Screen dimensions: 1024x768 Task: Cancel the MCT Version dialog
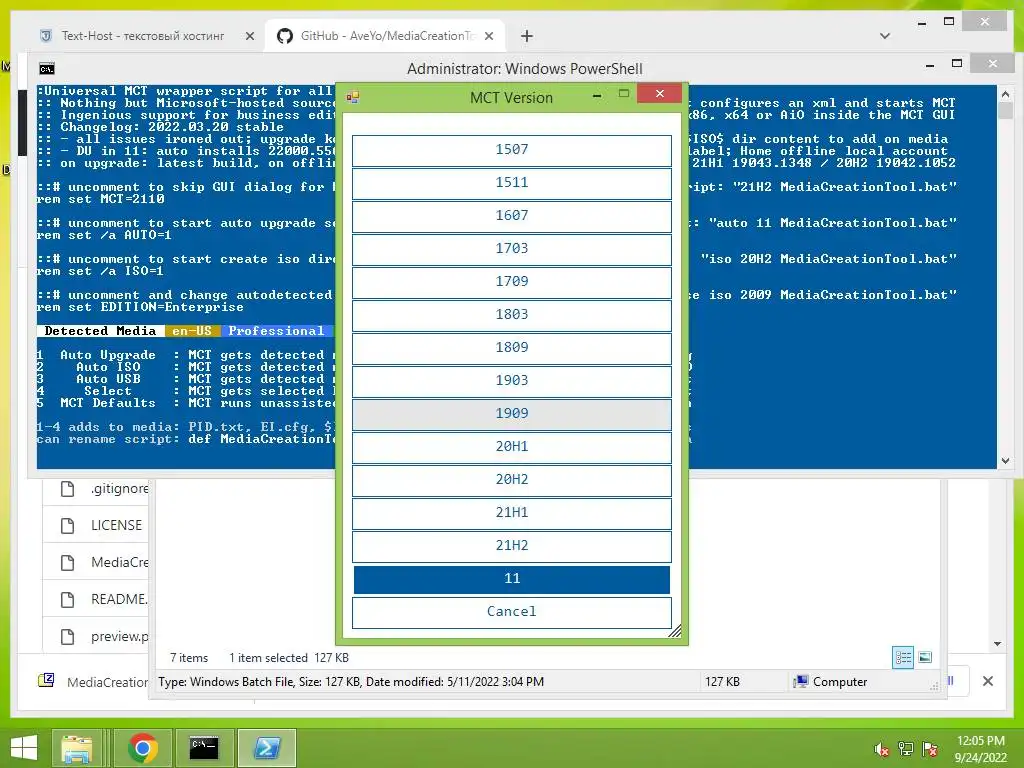click(x=511, y=612)
